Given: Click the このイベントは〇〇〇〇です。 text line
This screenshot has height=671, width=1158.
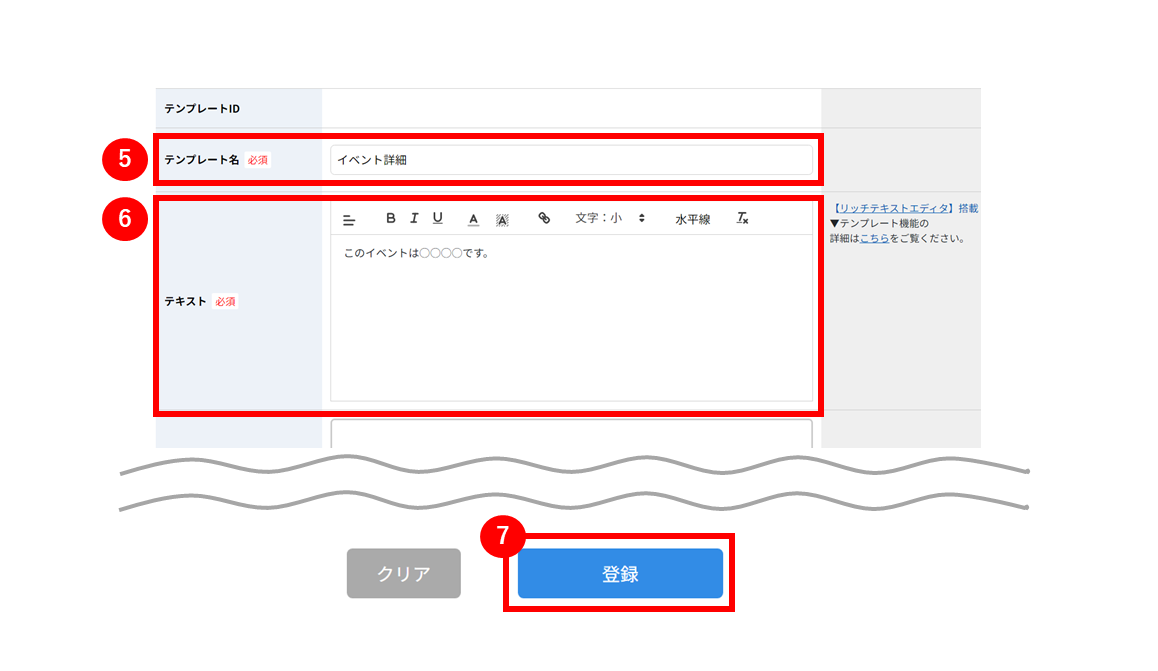Looking at the screenshot, I should pyautogui.click(x=417, y=253).
